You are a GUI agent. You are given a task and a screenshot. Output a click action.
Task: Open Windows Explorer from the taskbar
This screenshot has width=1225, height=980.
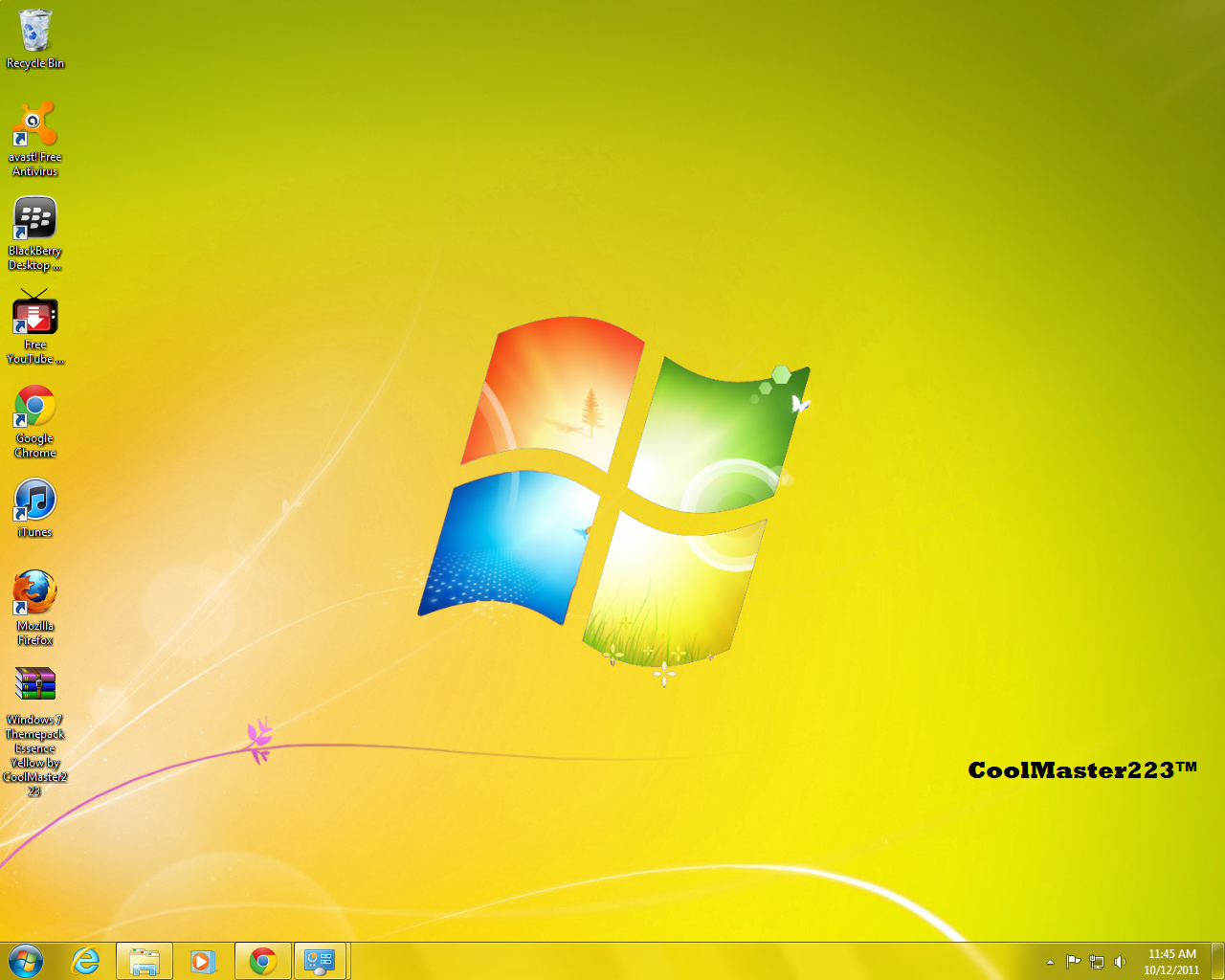pos(145,960)
